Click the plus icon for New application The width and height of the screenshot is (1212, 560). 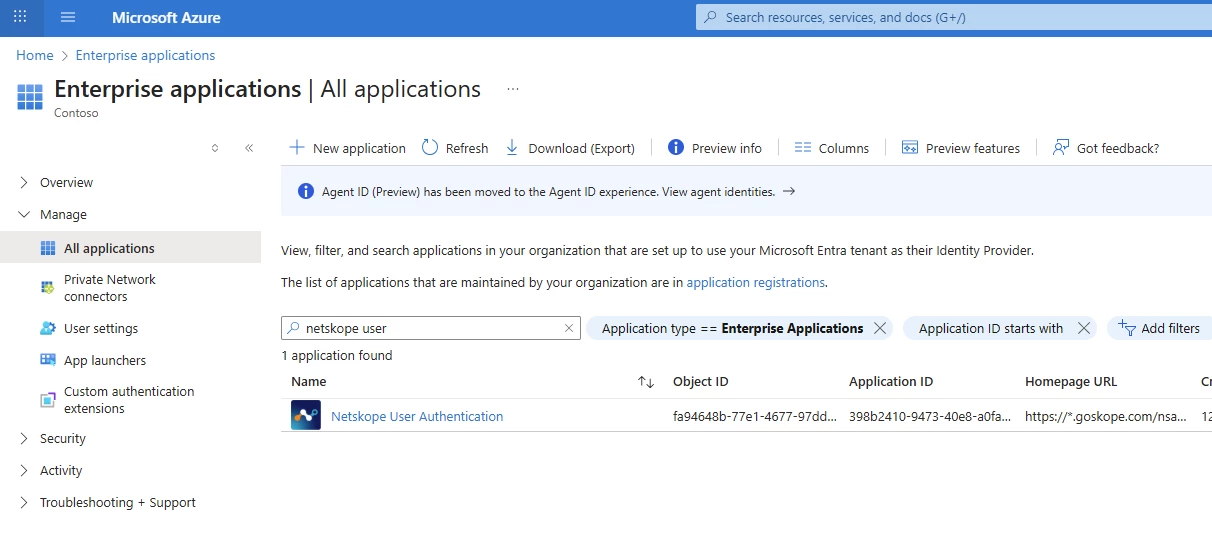pos(296,148)
